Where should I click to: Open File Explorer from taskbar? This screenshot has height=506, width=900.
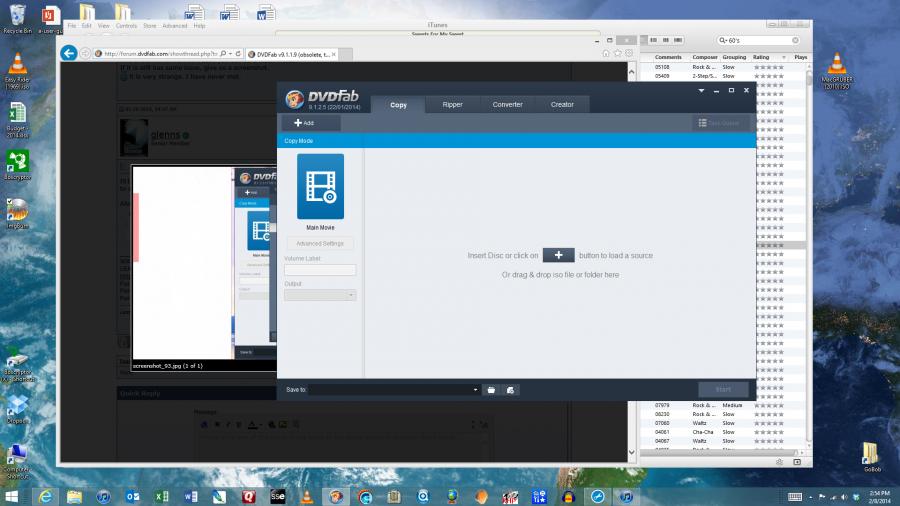(74, 496)
